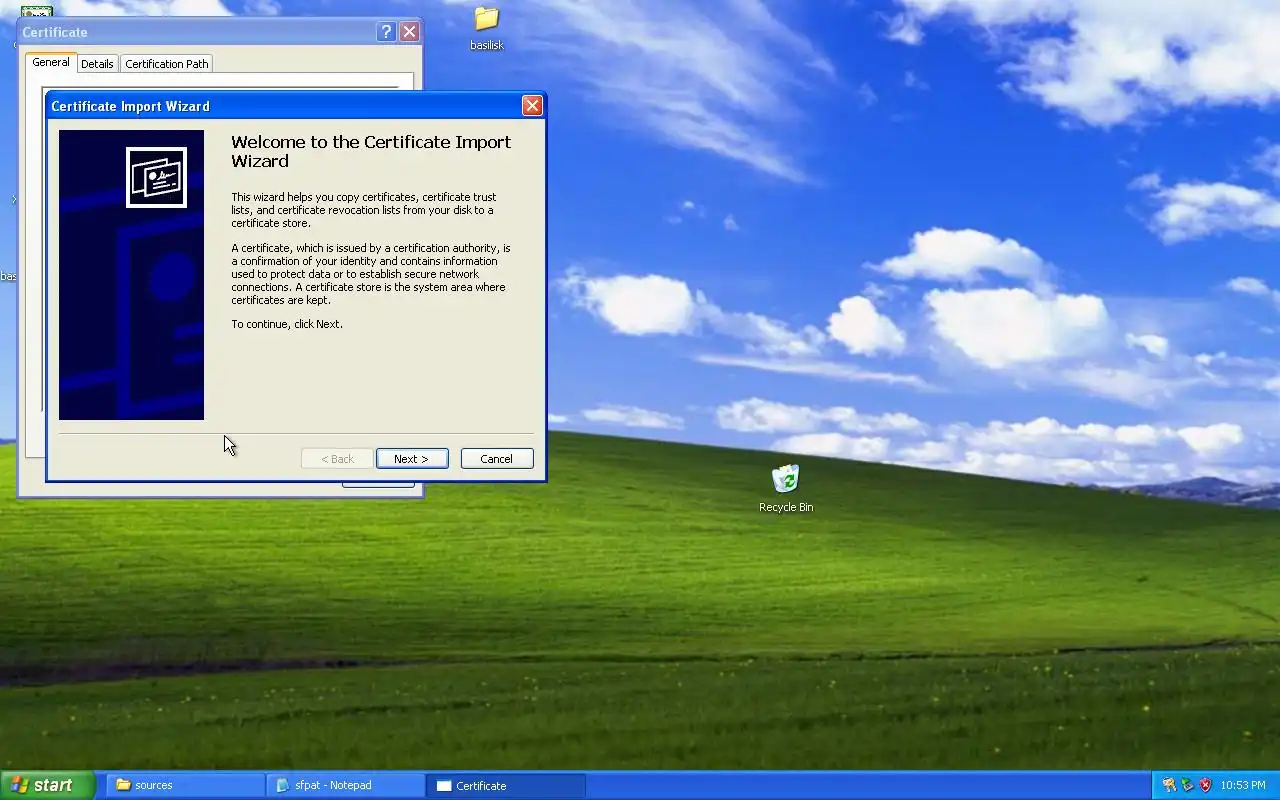Click the Found New Hardware tray icon
This screenshot has height=800, width=1280.
1169,785
